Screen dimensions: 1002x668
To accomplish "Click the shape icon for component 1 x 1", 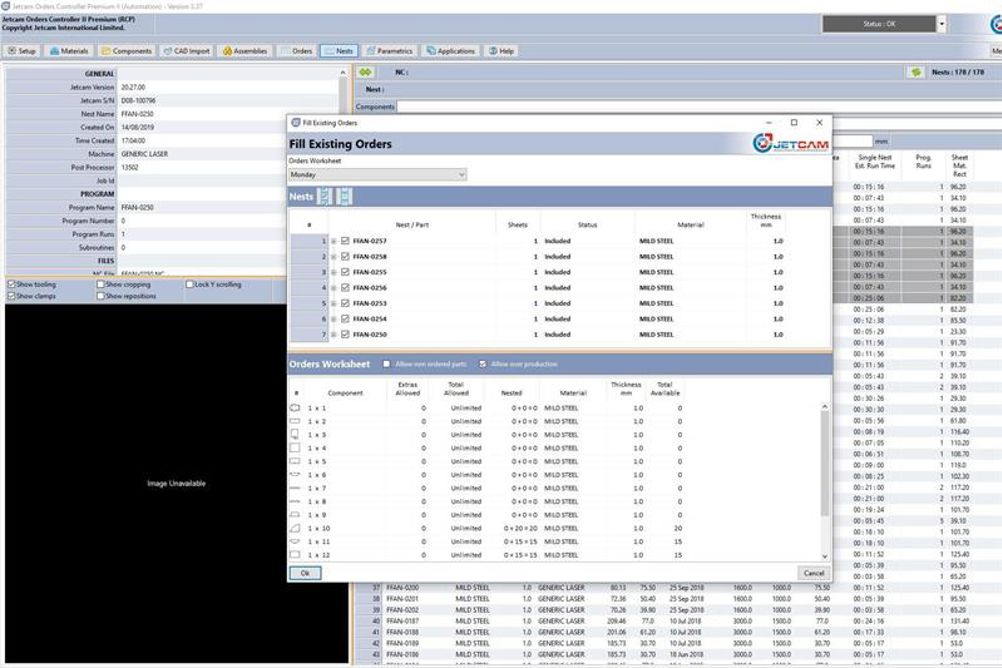I will (295, 407).
